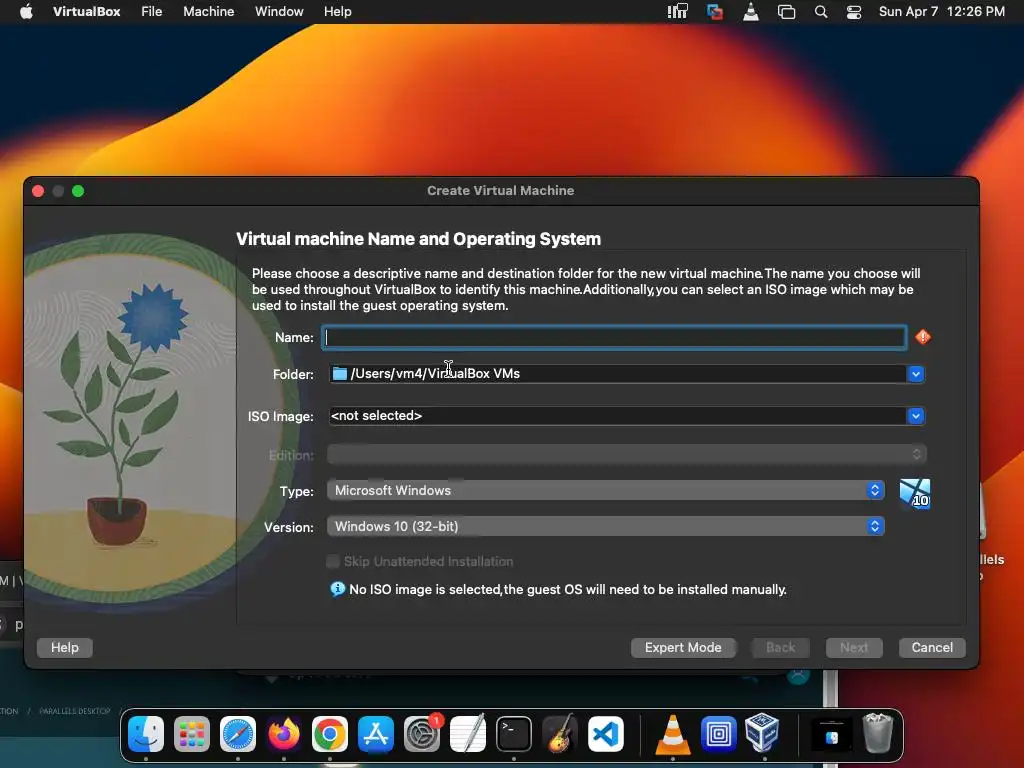Click the Next button
Screen dimensions: 1024x768
pyautogui.click(x=854, y=647)
